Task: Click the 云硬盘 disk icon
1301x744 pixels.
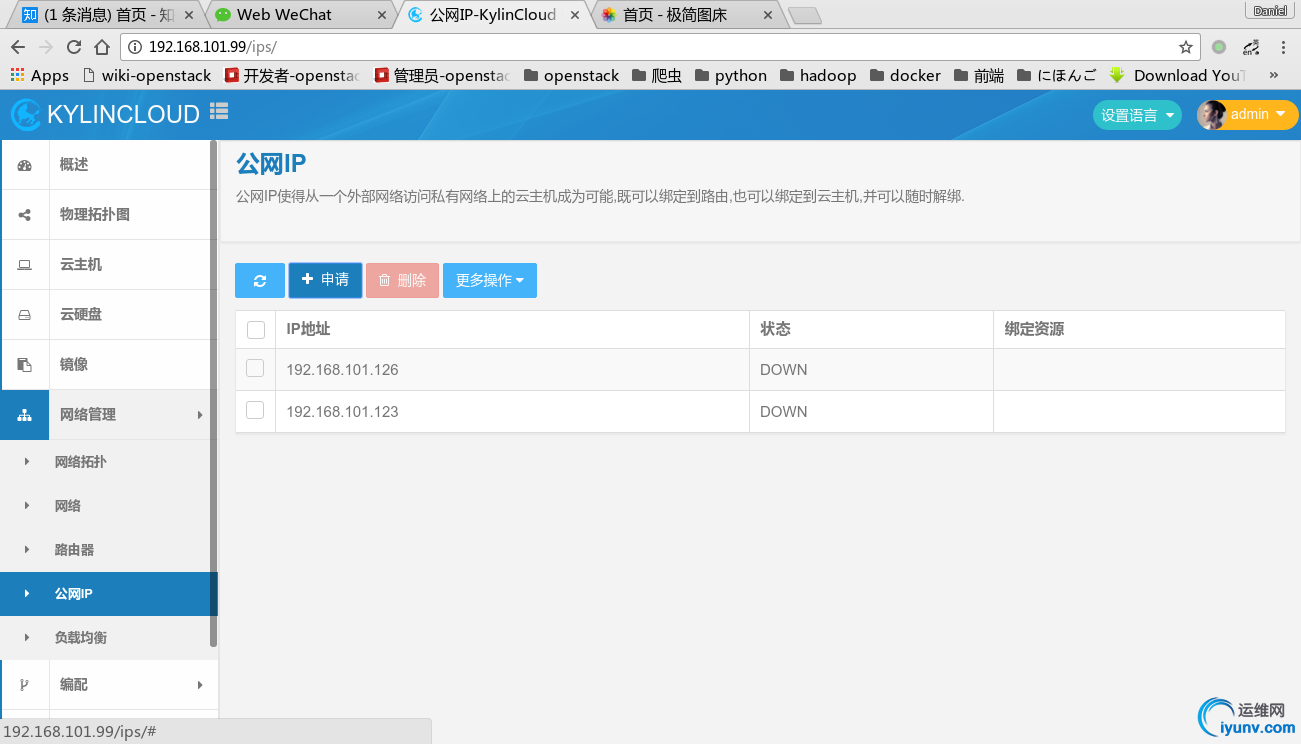Action: 25,315
